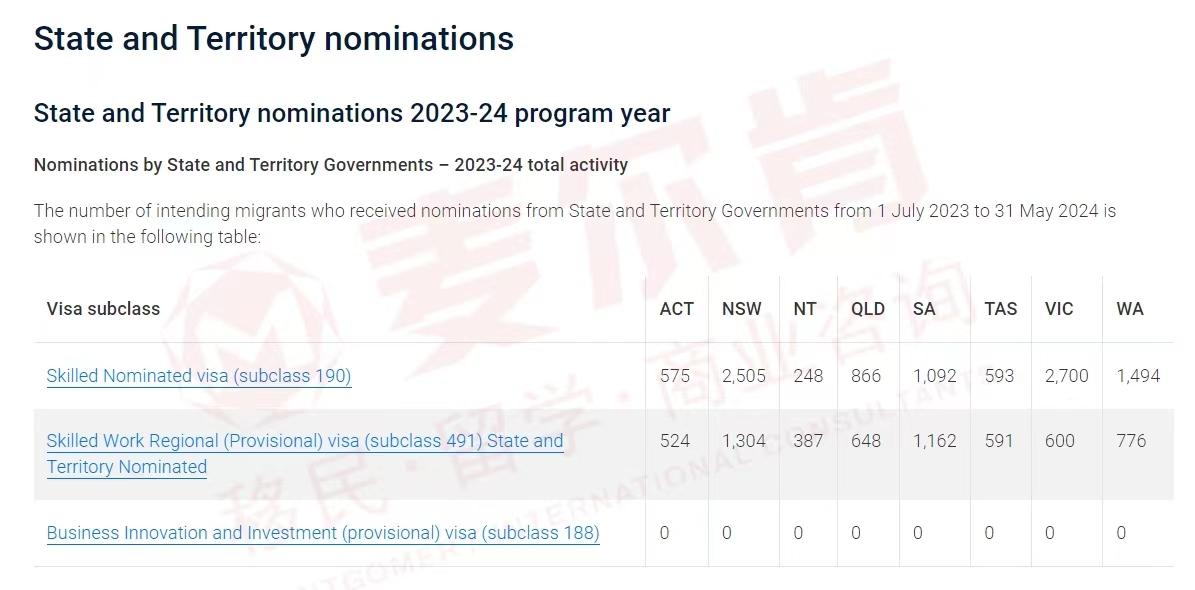Screen dimensions: 1195x590
Task: Click the WA column header
Action: click(1129, 309)
